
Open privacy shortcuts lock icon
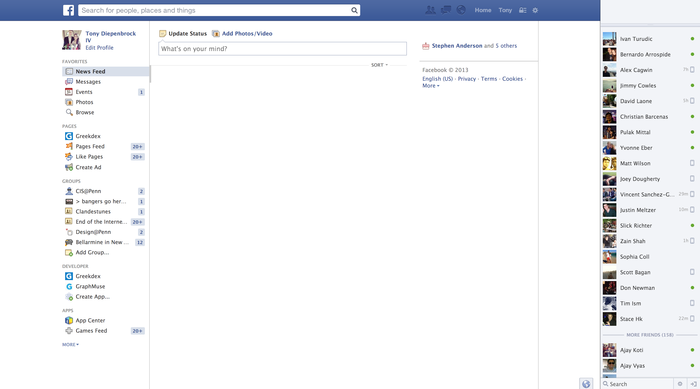(x=522, y=10)
